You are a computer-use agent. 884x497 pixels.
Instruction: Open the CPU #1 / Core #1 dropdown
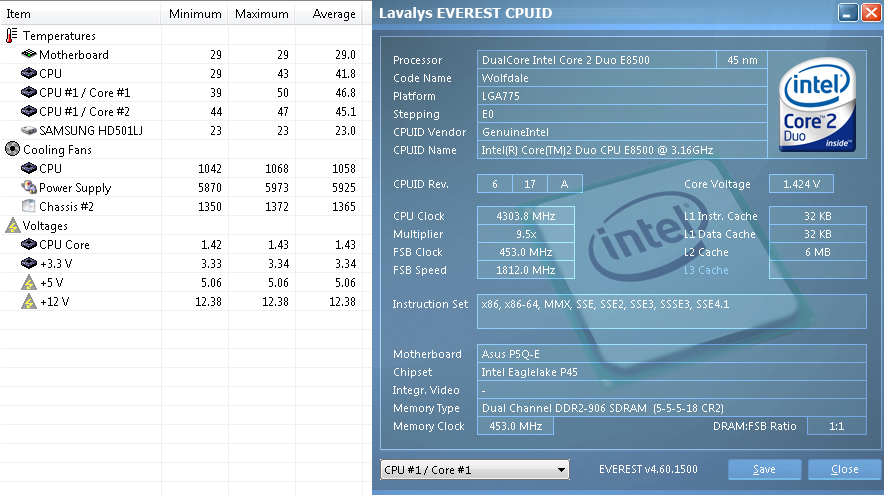pos(475,469)
